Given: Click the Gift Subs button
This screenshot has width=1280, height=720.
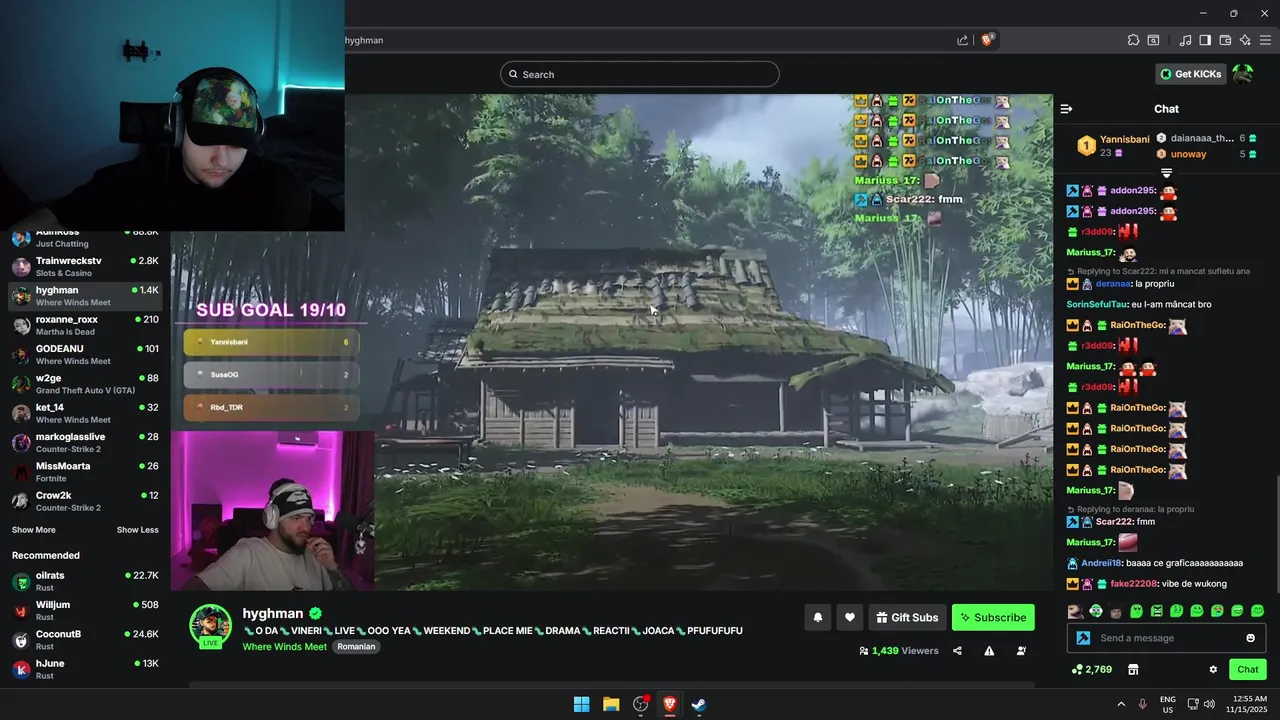Looking at the screenshot, I should click(x=907, y=617).
